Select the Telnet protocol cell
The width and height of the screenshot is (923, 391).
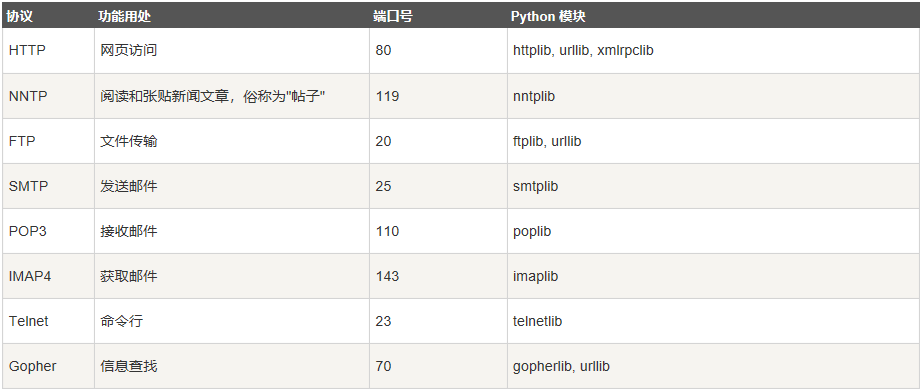click(x=48, y=321)
